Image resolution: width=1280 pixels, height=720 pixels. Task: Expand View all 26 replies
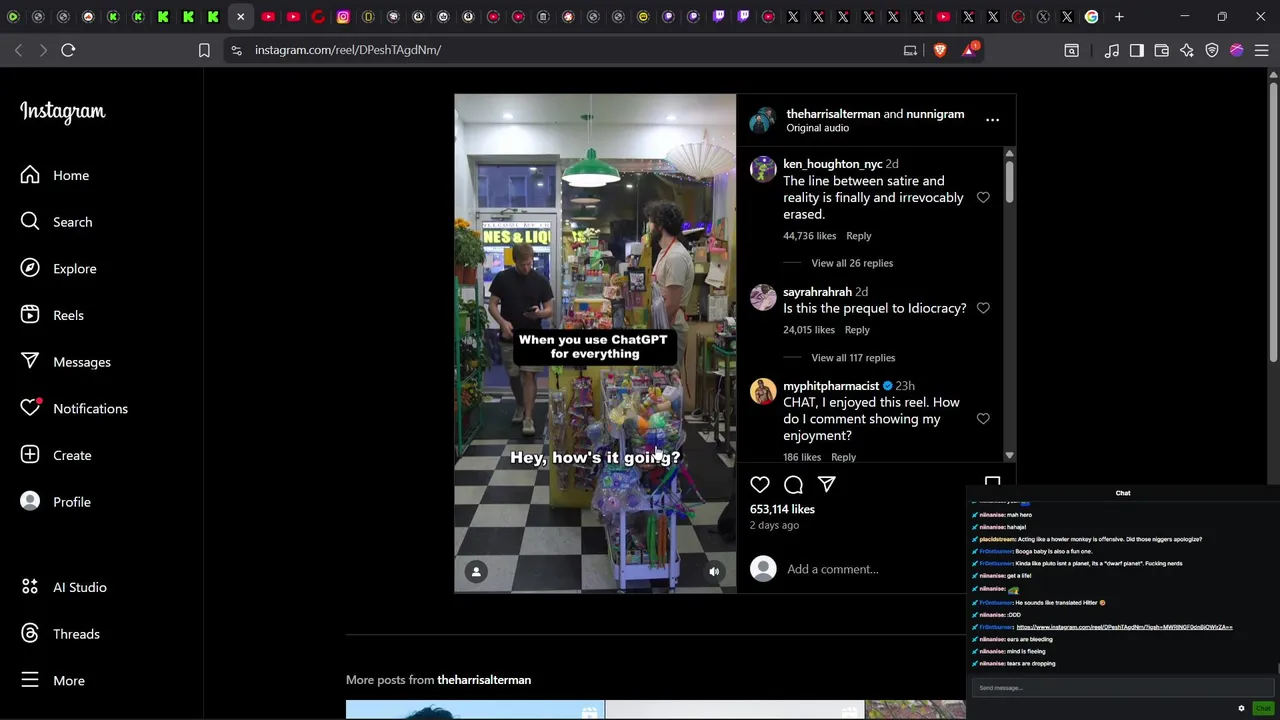852,263
